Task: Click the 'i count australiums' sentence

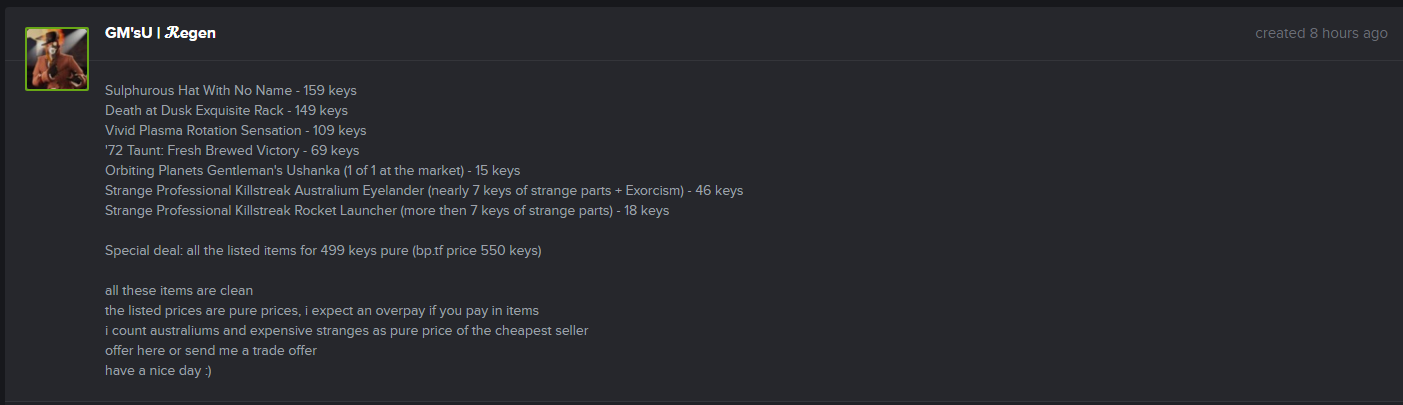Action: click(346, 331)
